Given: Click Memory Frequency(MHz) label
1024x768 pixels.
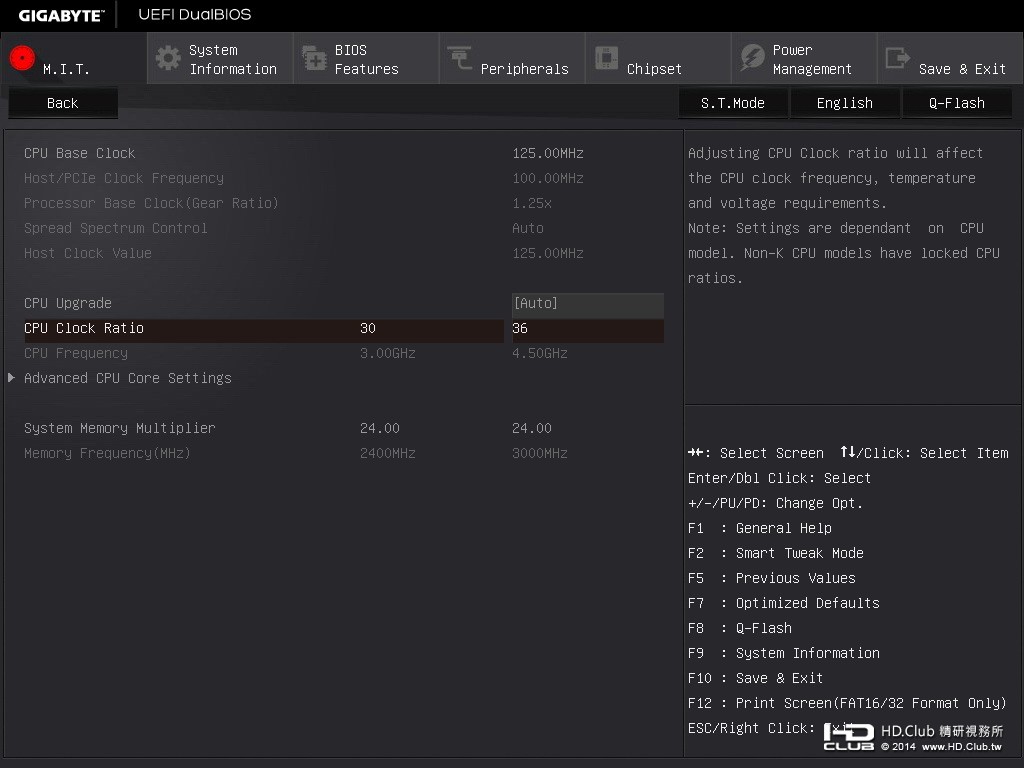Looking at the screenshot, I should pos(107,453).
